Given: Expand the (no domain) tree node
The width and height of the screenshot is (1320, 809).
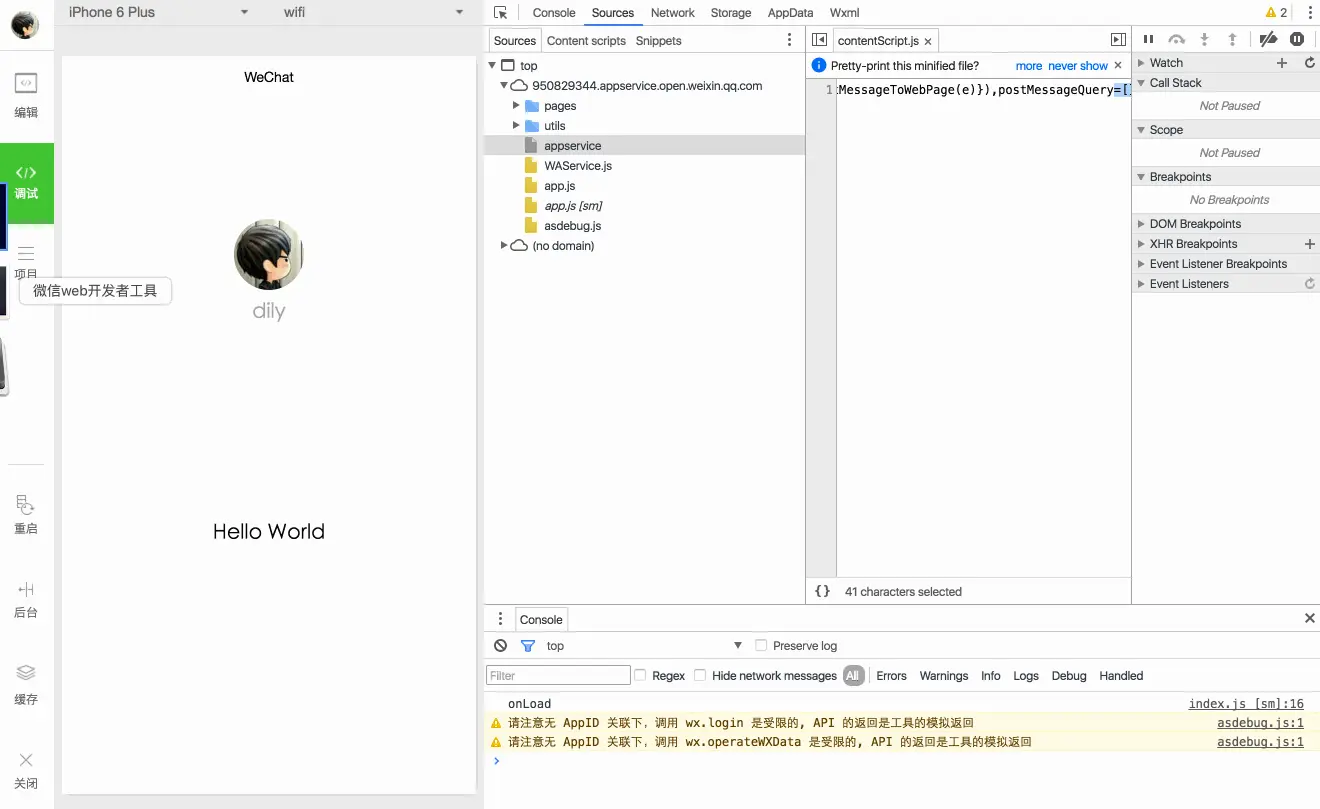Looking at the screenshot, I should (x=504, y=246).
